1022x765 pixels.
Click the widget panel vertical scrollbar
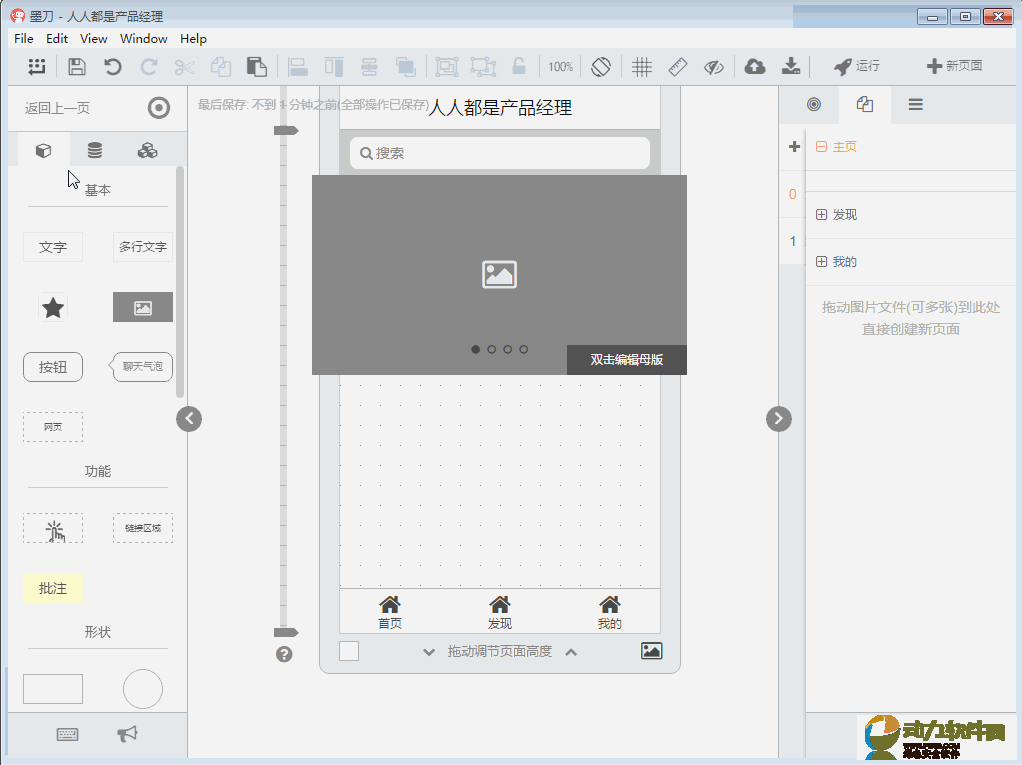(180, 282)
